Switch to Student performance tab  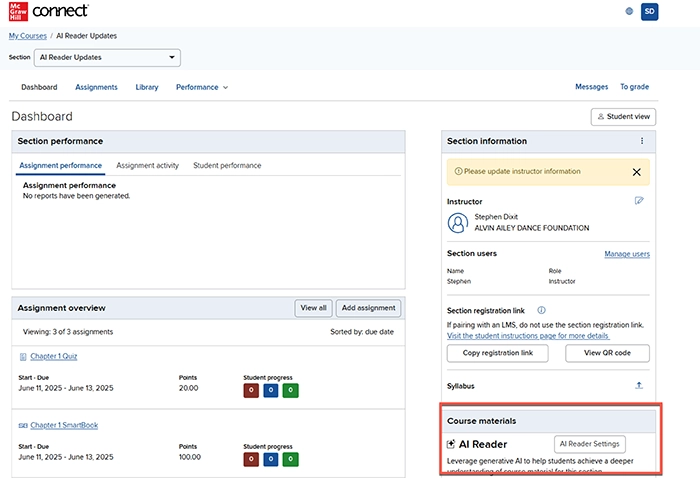point(227,166)
